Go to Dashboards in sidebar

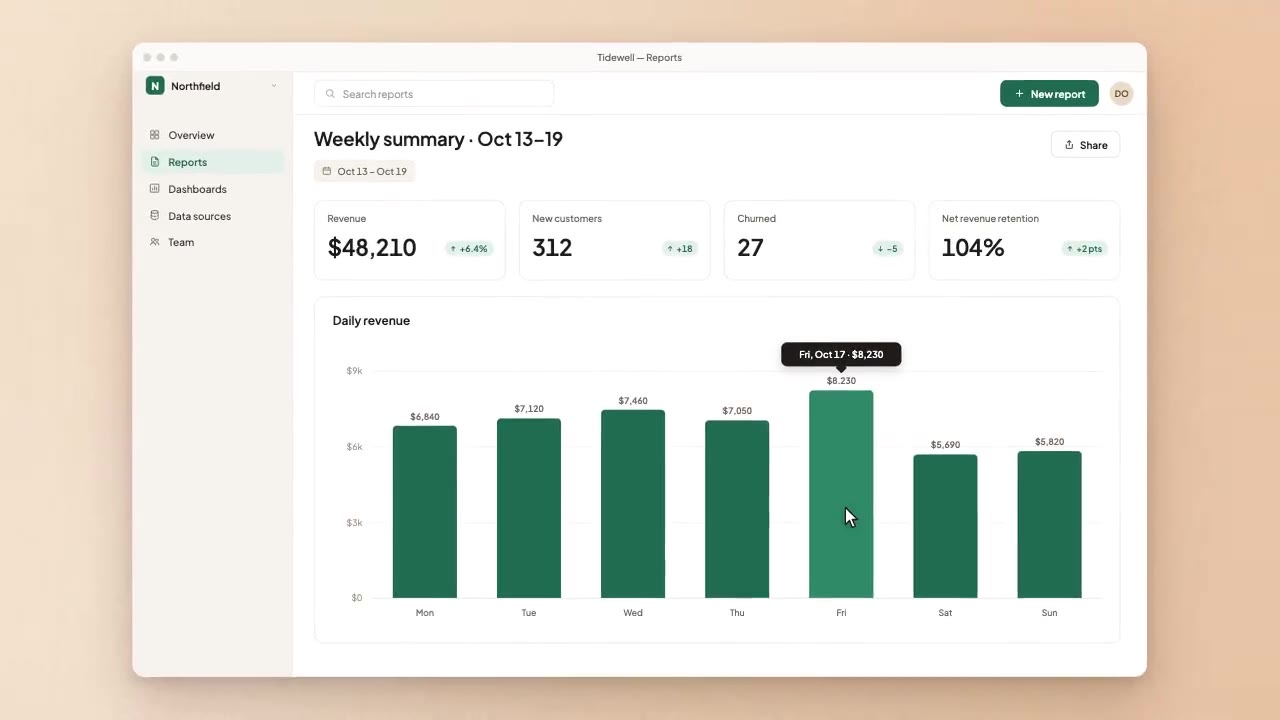coord(212,189)
